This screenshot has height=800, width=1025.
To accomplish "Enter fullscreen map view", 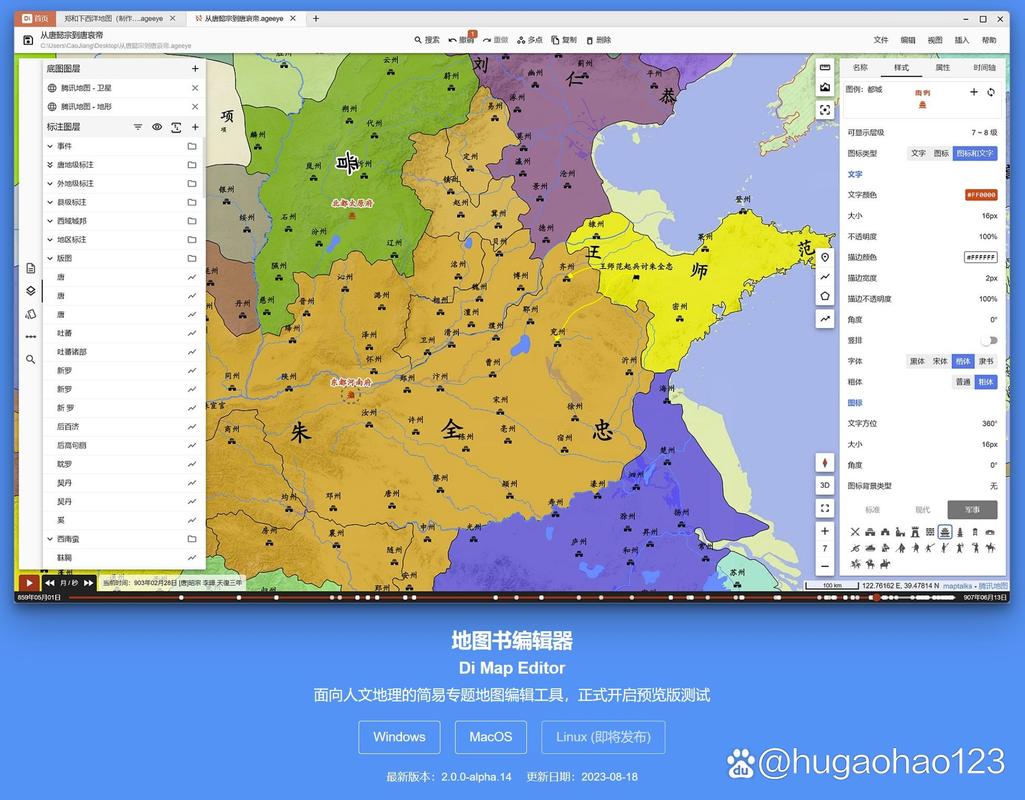I will click(825, 508).
